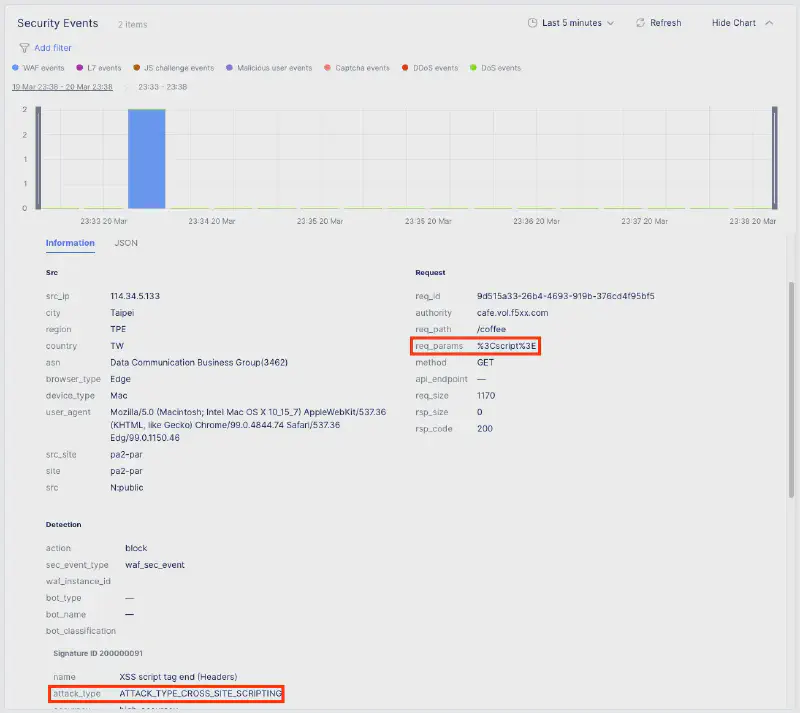Collapse chart using Hide Chart chevron

tap(768, 23)
